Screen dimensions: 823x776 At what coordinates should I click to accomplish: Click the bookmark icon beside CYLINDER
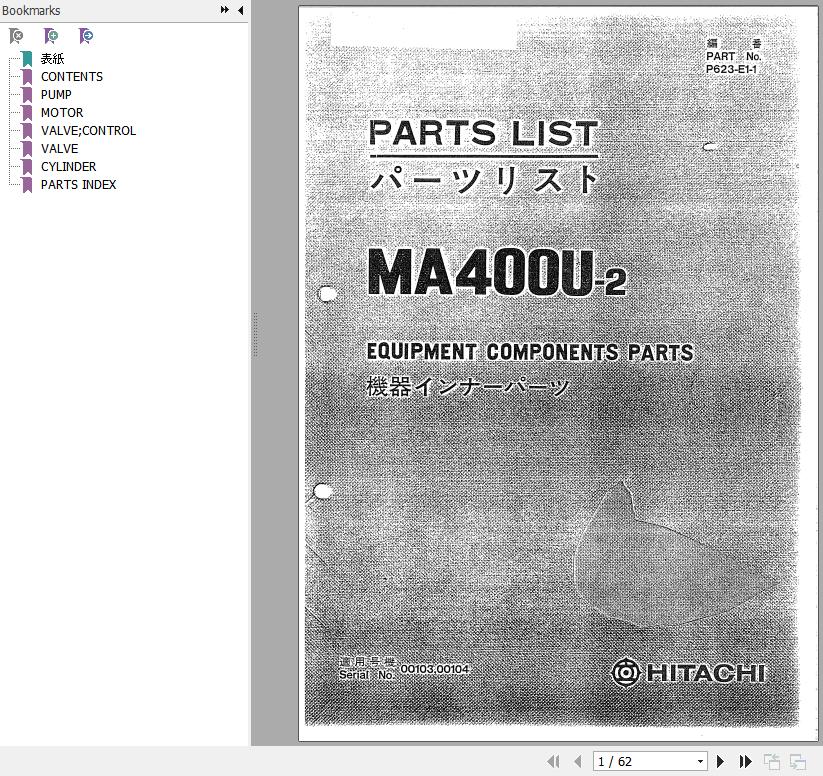click(x=27, y=167)
